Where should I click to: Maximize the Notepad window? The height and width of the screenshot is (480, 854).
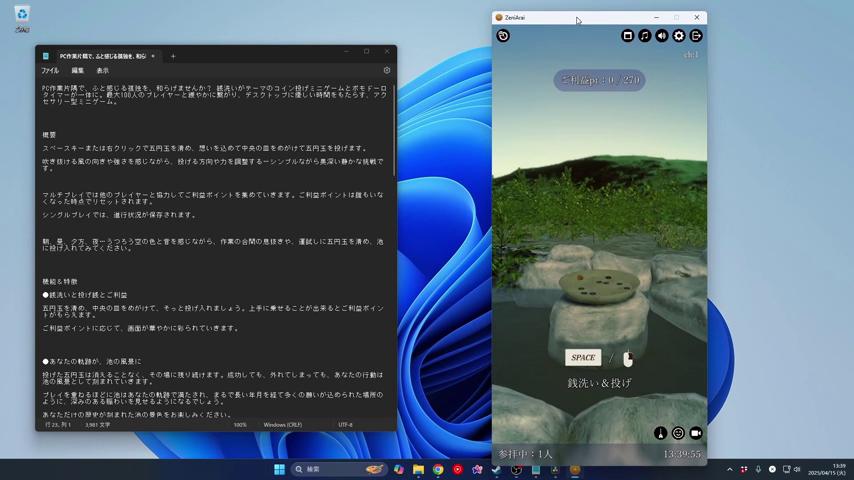367,52
